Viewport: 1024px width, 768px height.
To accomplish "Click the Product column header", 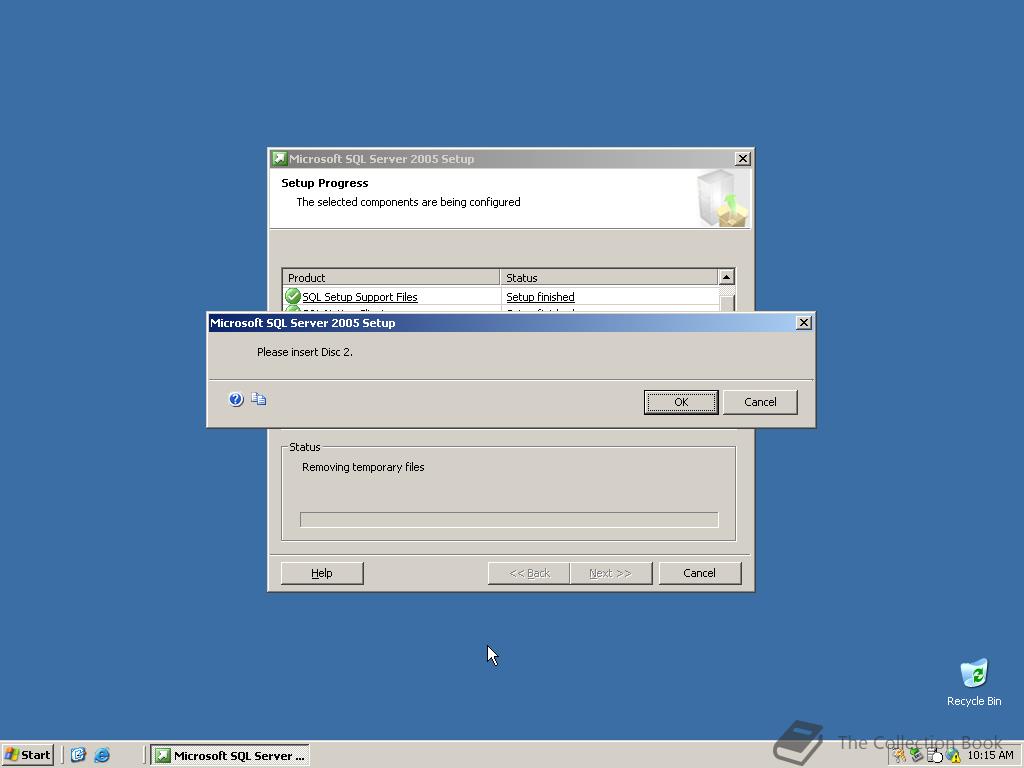I will coord(391,278).
